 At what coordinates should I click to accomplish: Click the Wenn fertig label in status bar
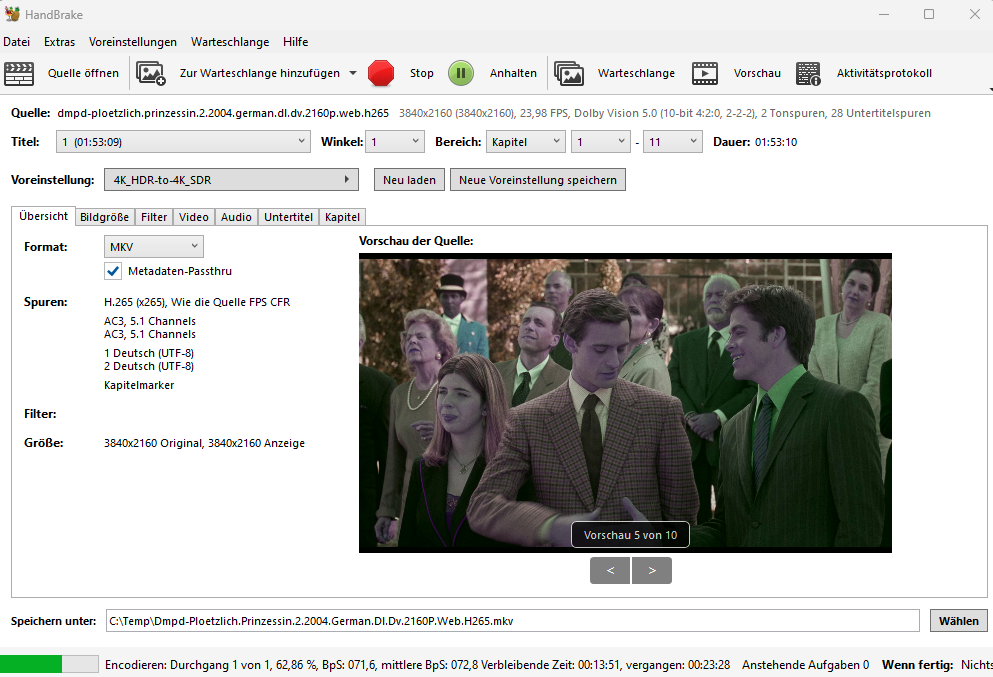pos(918,665)
